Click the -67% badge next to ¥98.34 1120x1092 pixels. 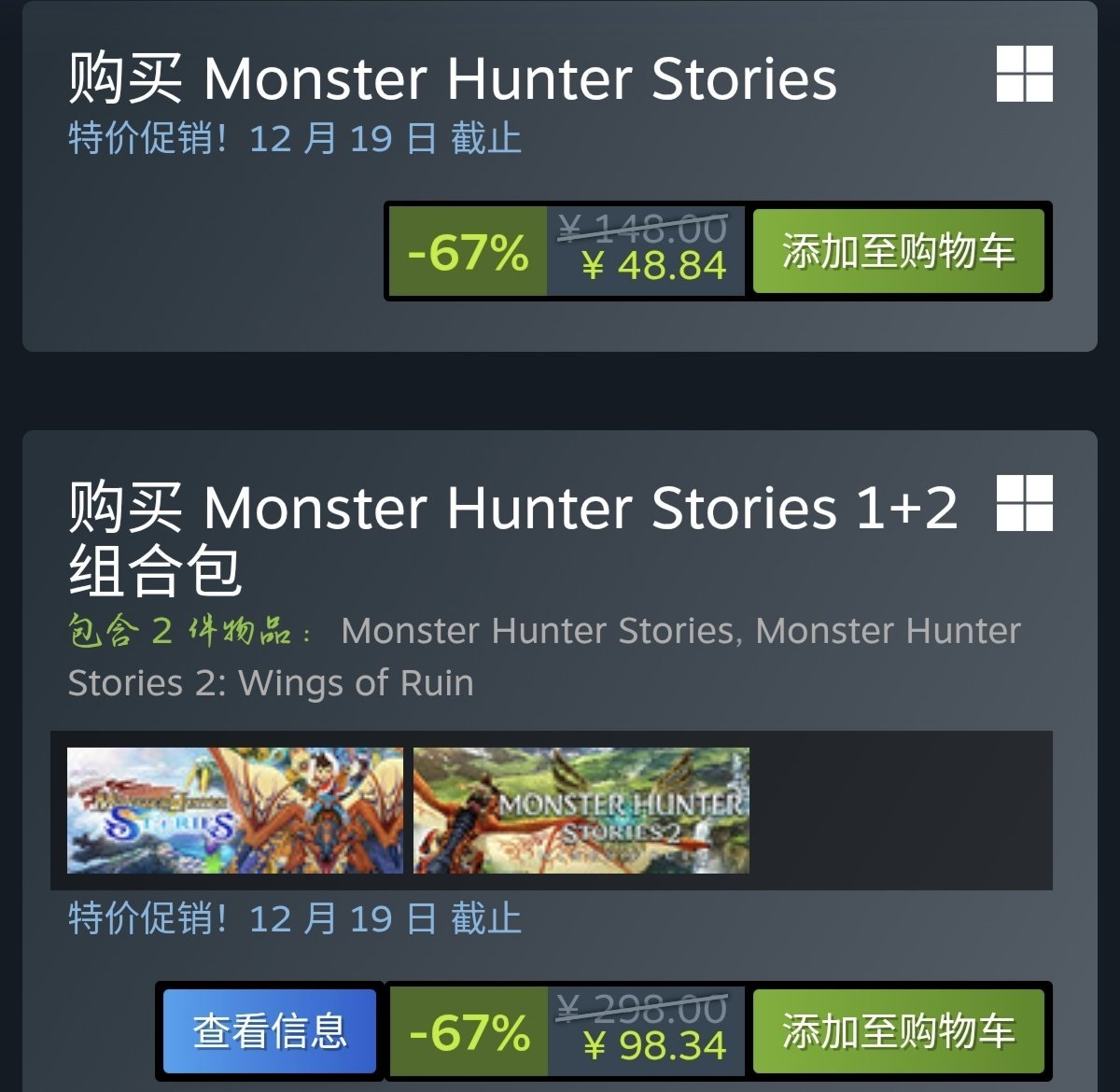click(x=468, y=1032)
